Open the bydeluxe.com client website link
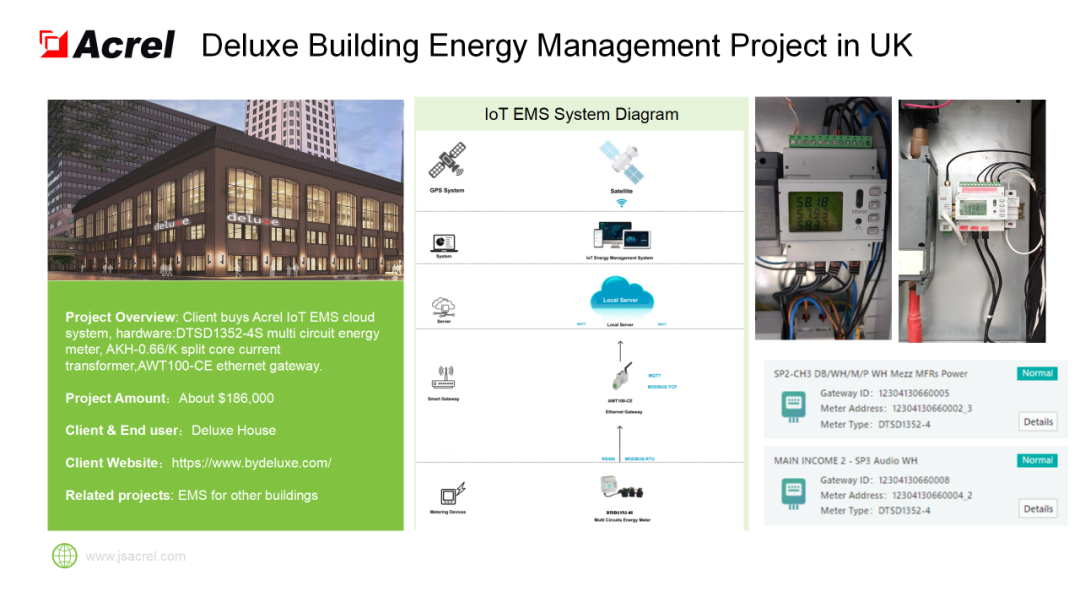Image resolution: width=1080 pixels, height=608 pixels. (x=251, y=463)
